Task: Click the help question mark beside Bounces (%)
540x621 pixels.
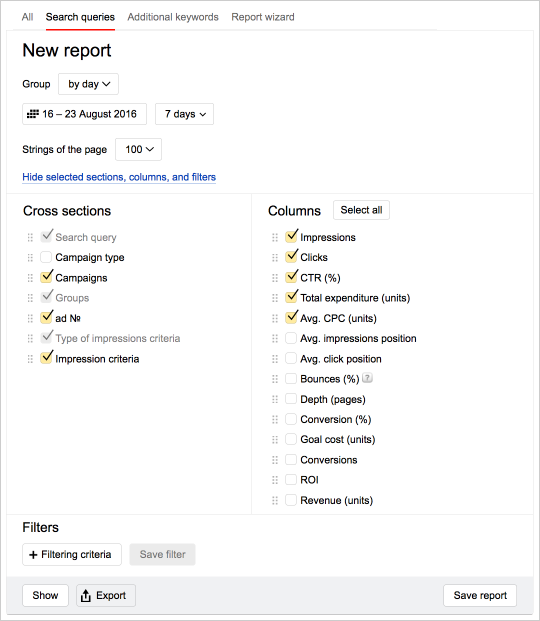Action: pos(367,378)
